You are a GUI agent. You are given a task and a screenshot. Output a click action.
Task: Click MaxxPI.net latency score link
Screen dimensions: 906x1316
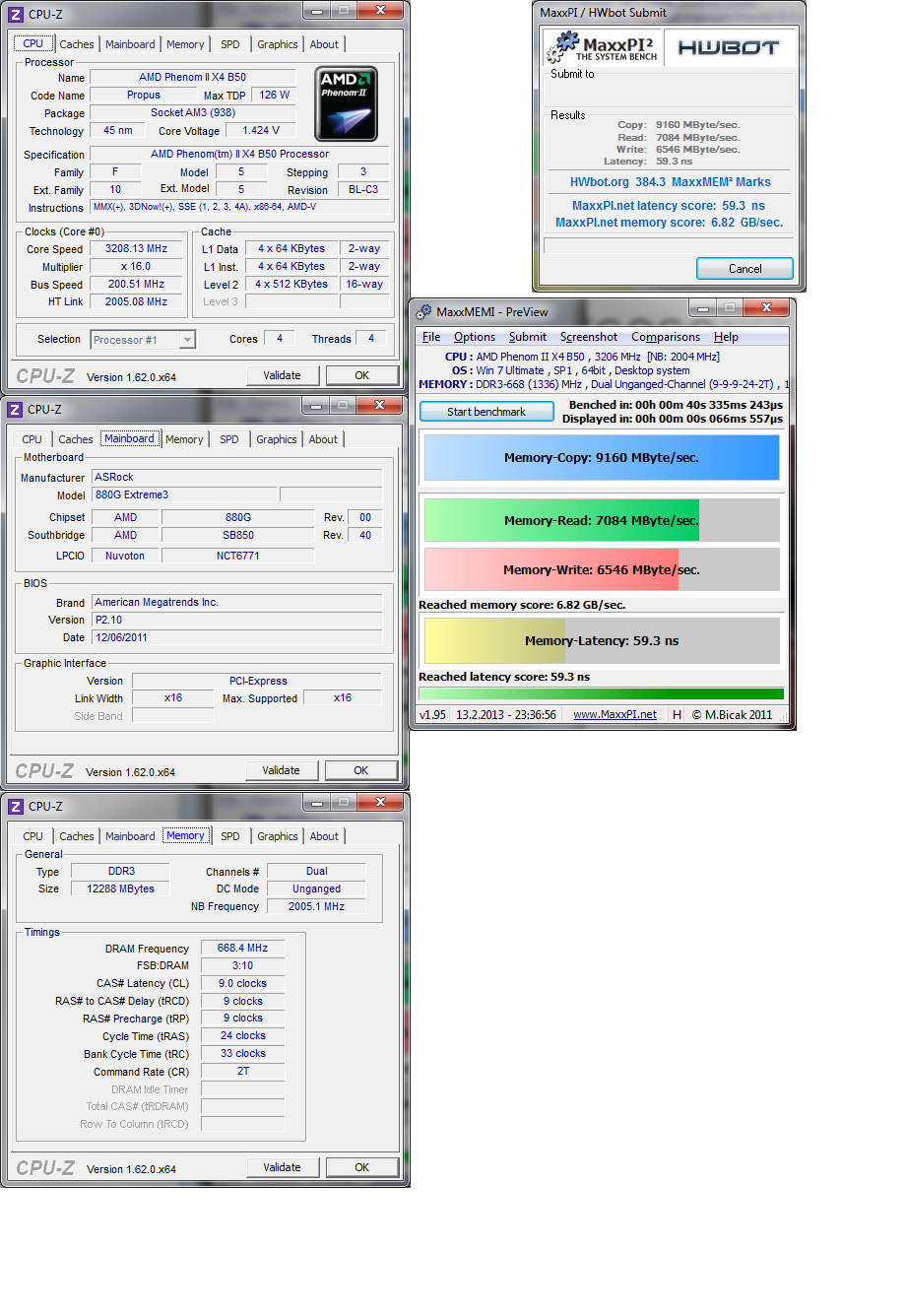(x=669, y=206)
